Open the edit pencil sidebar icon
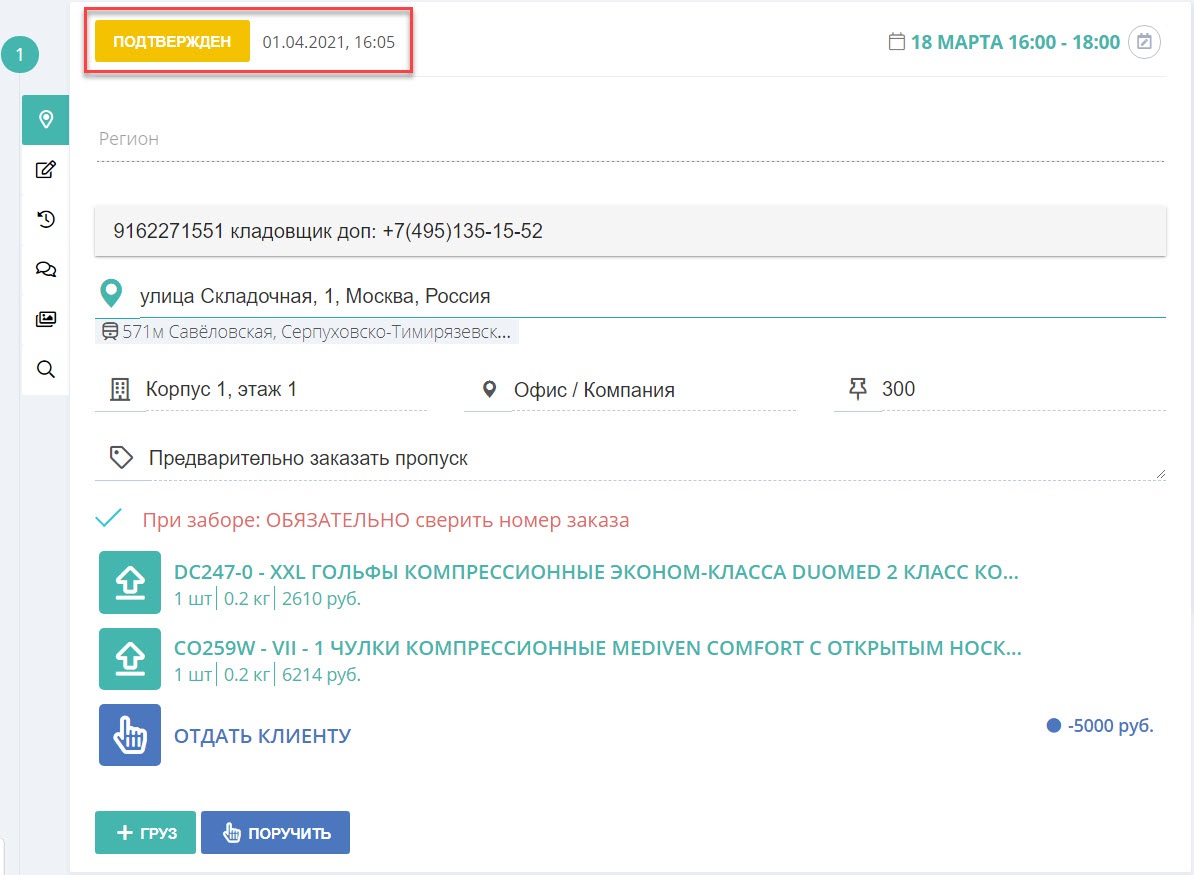The height and width of the screenshot is (875, 1194). (x=46, y=169)
